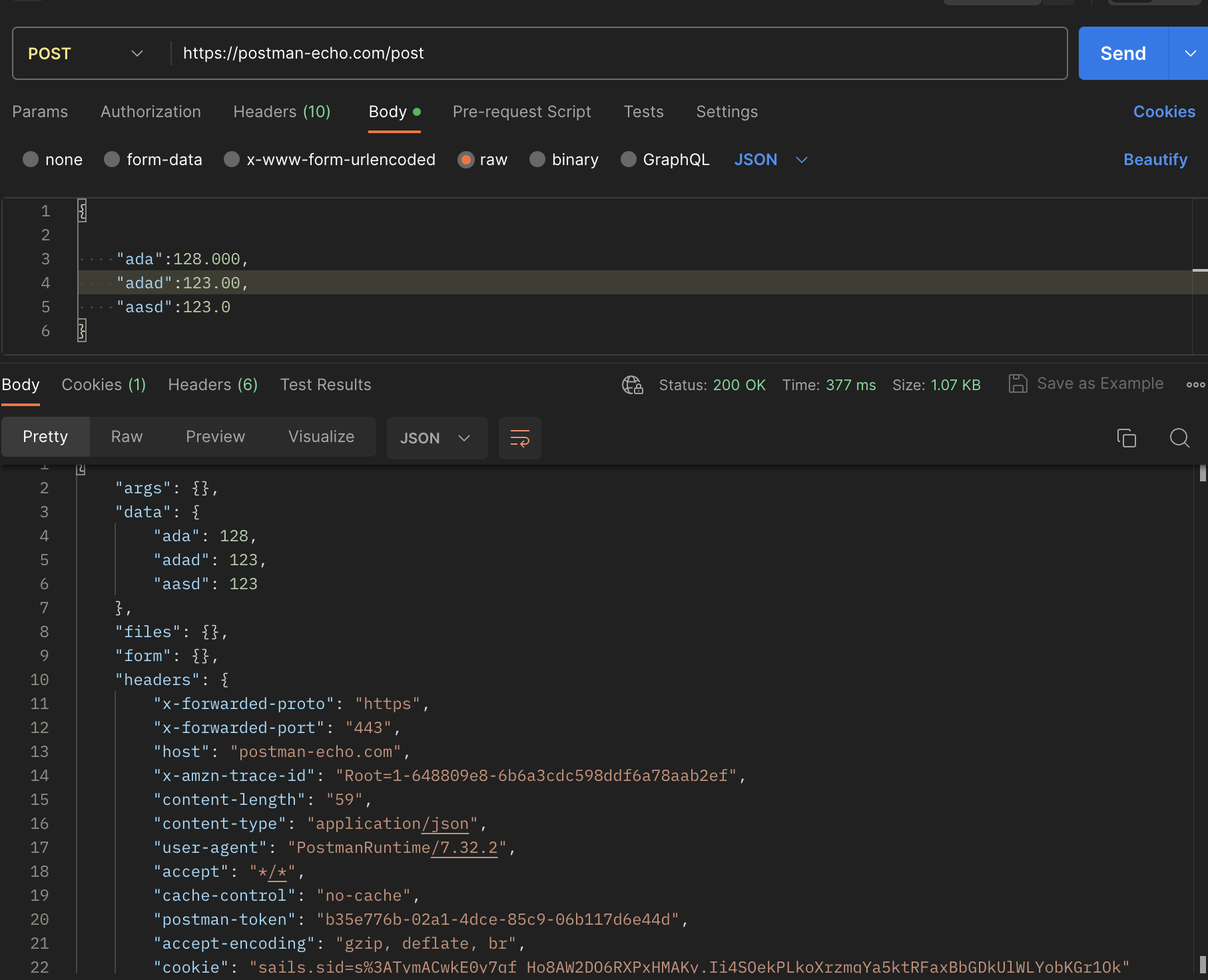1208x980 pixels.
Task: Select the form-data body type
Action: [x=152, y=159]
